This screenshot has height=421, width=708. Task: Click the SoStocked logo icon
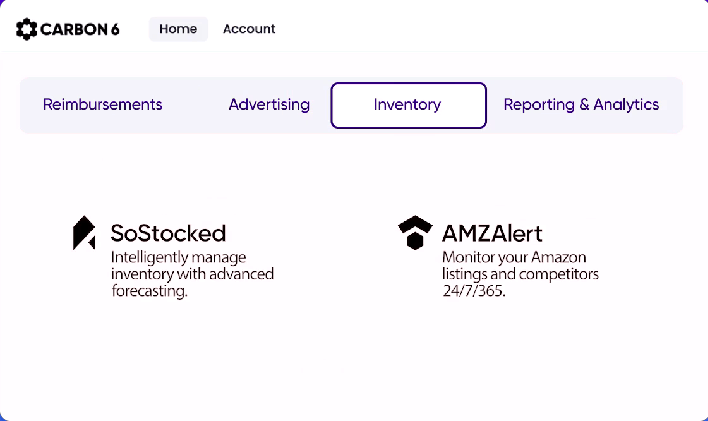[84, 232]
